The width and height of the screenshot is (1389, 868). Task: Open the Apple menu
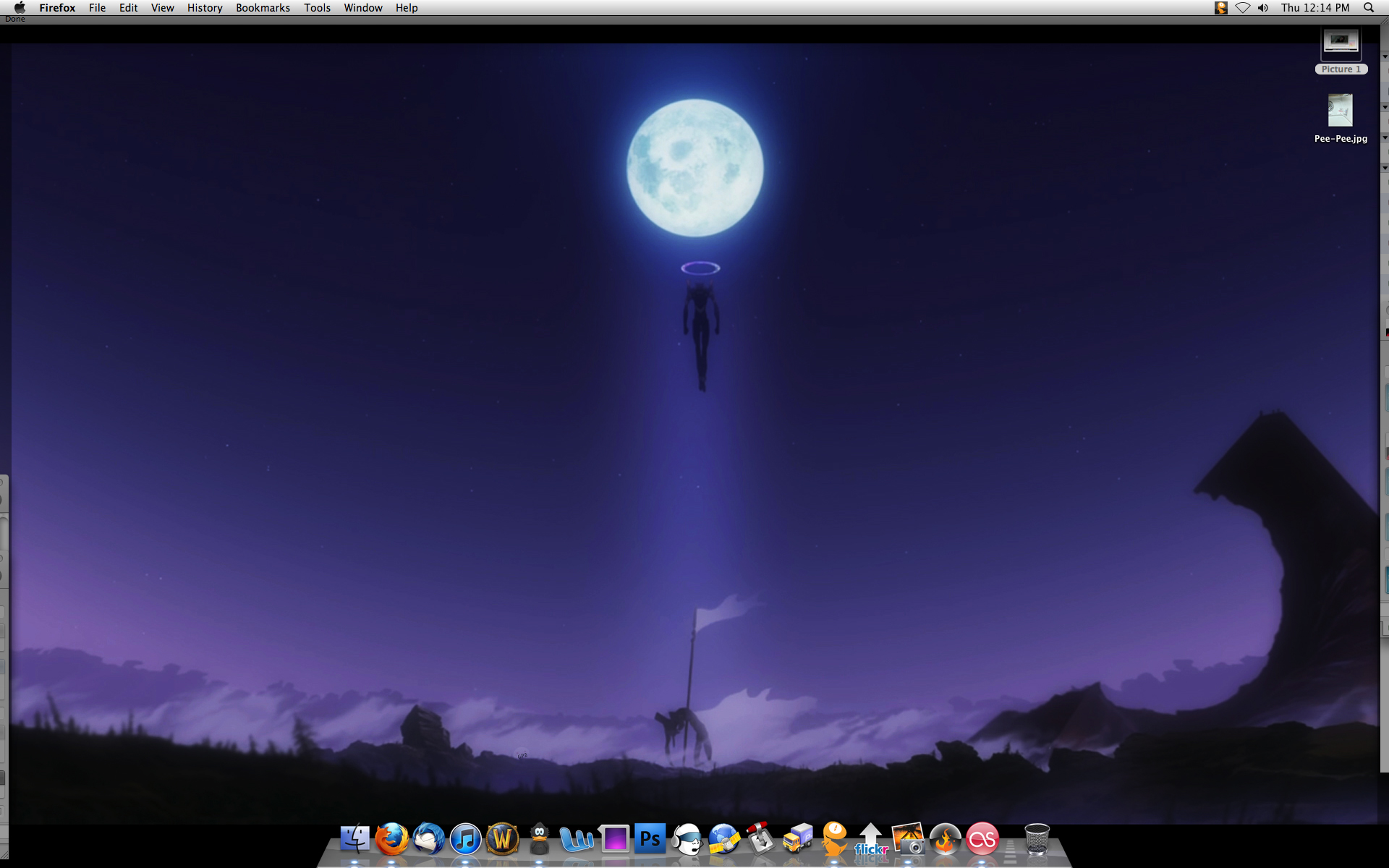(x=20, y=7)
